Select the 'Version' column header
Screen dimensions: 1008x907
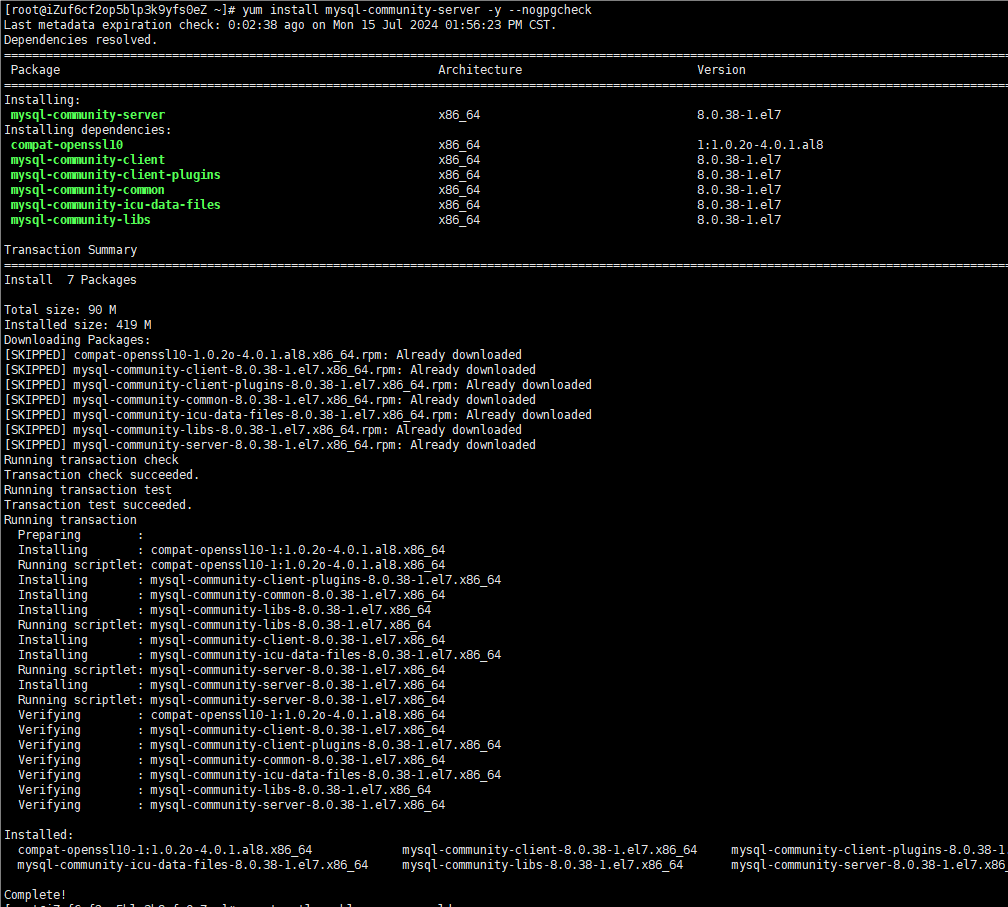click(x=721, y=70)
